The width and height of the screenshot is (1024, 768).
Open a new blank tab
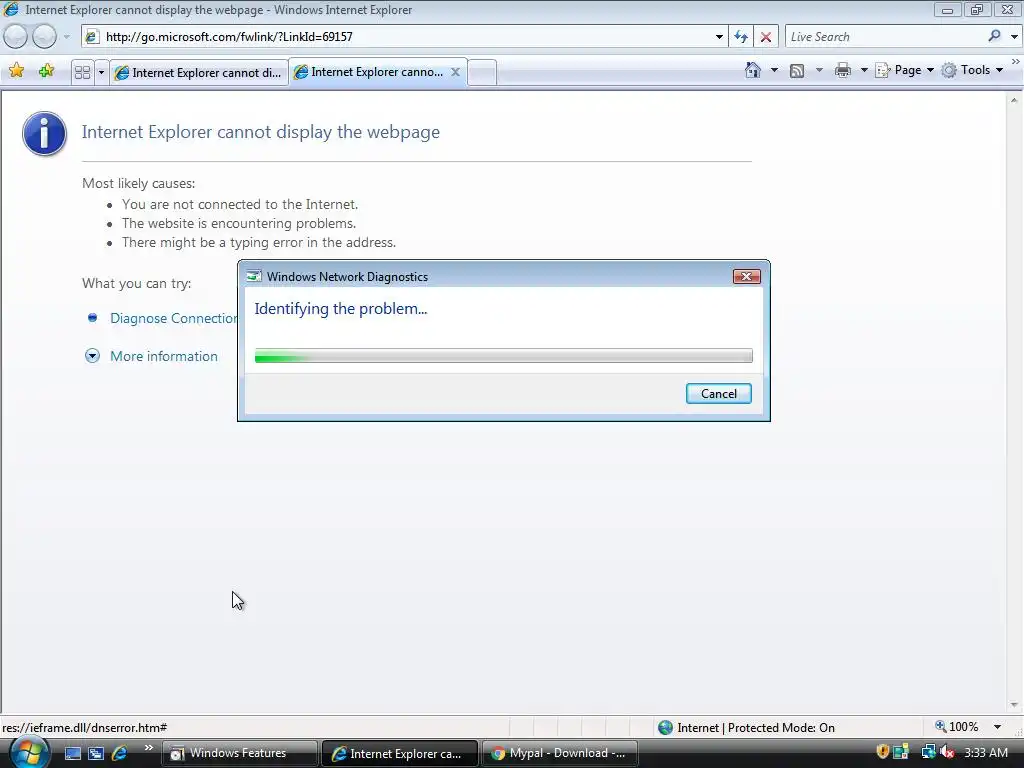(482, 72)
